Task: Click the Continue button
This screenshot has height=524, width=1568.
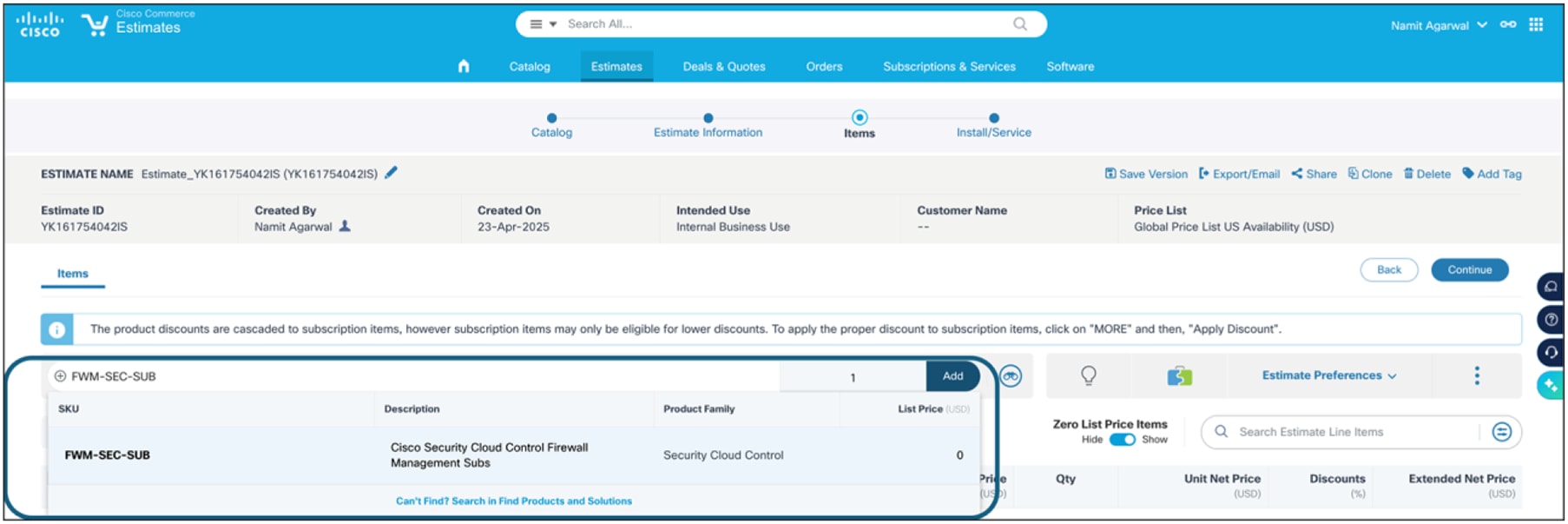Action: (x=1469, y=270)
